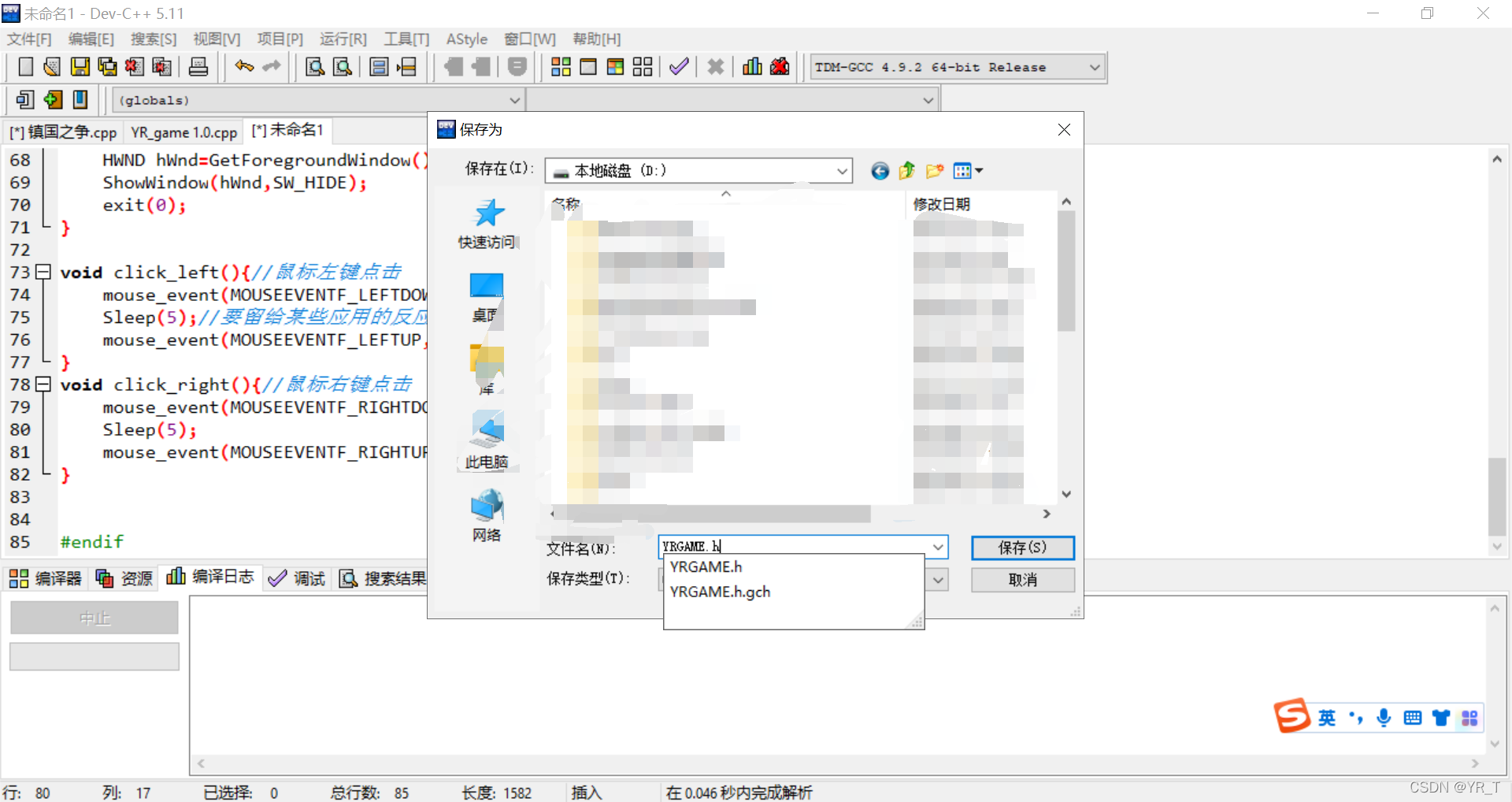
Task: Click the Compile four-squares icon
Action: tap(561, 67)
